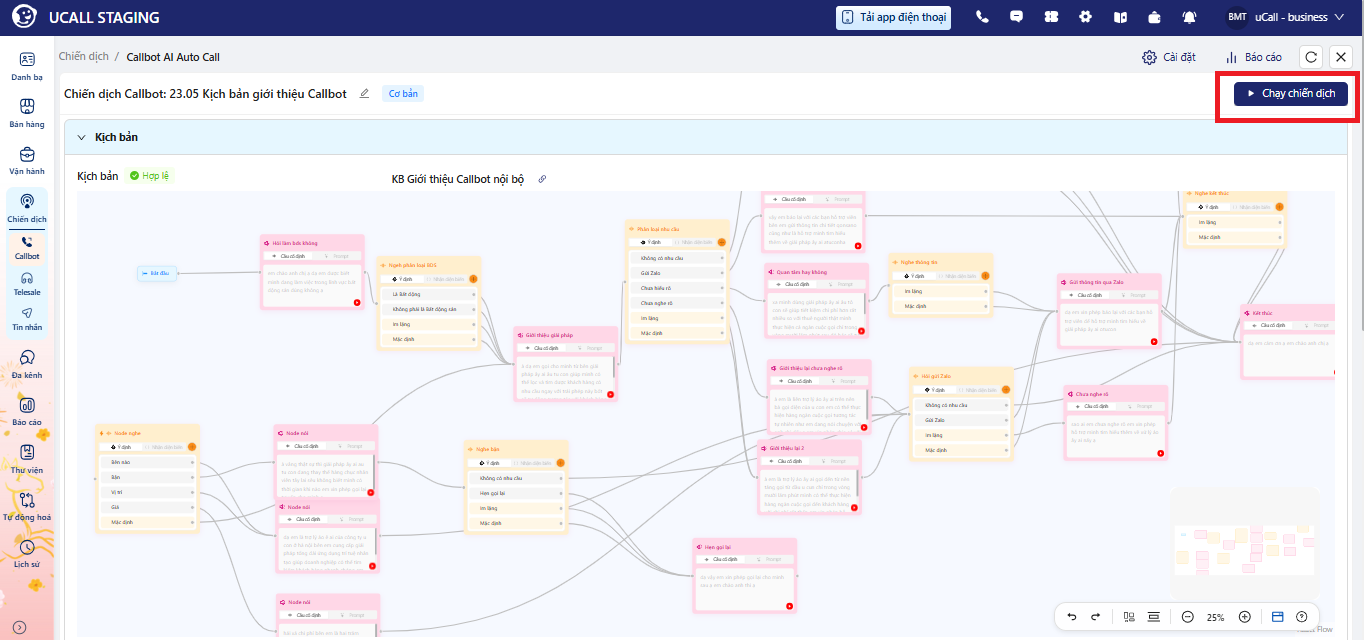Click the auto-layout nodes icon
Viewport: 1364px width, 644px height.
click(x=1129, y=617)
